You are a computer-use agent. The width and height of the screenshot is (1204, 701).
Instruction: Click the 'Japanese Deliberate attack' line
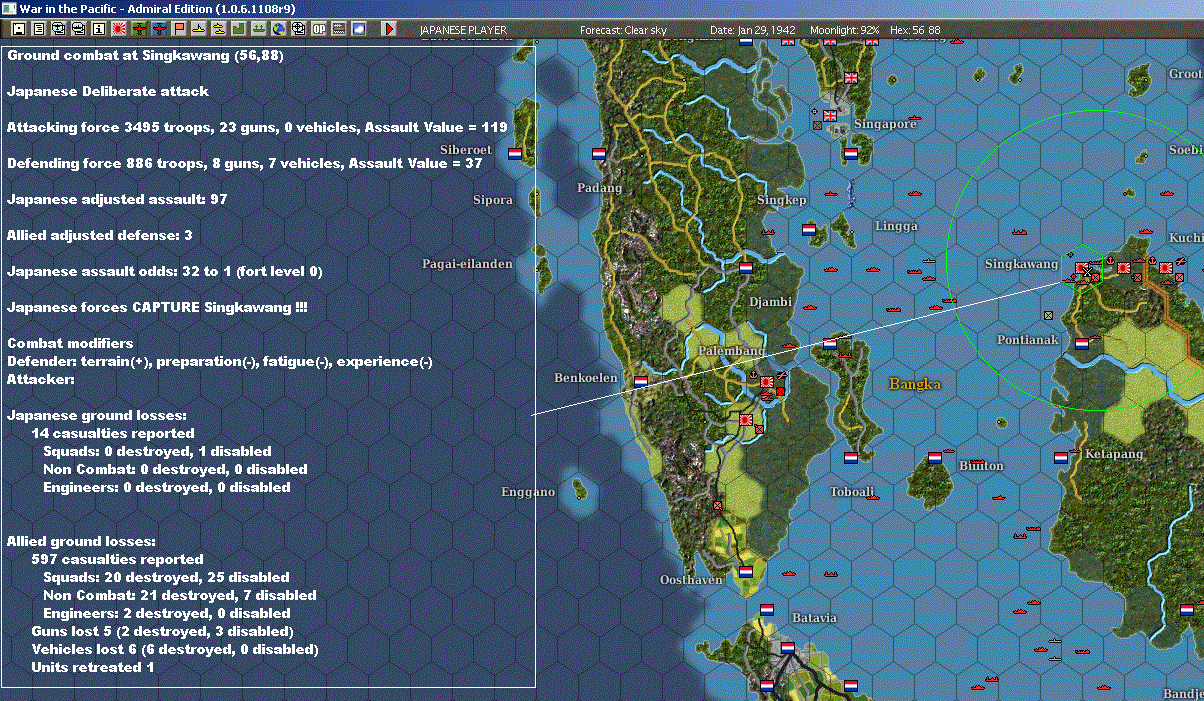click(108, 91)
